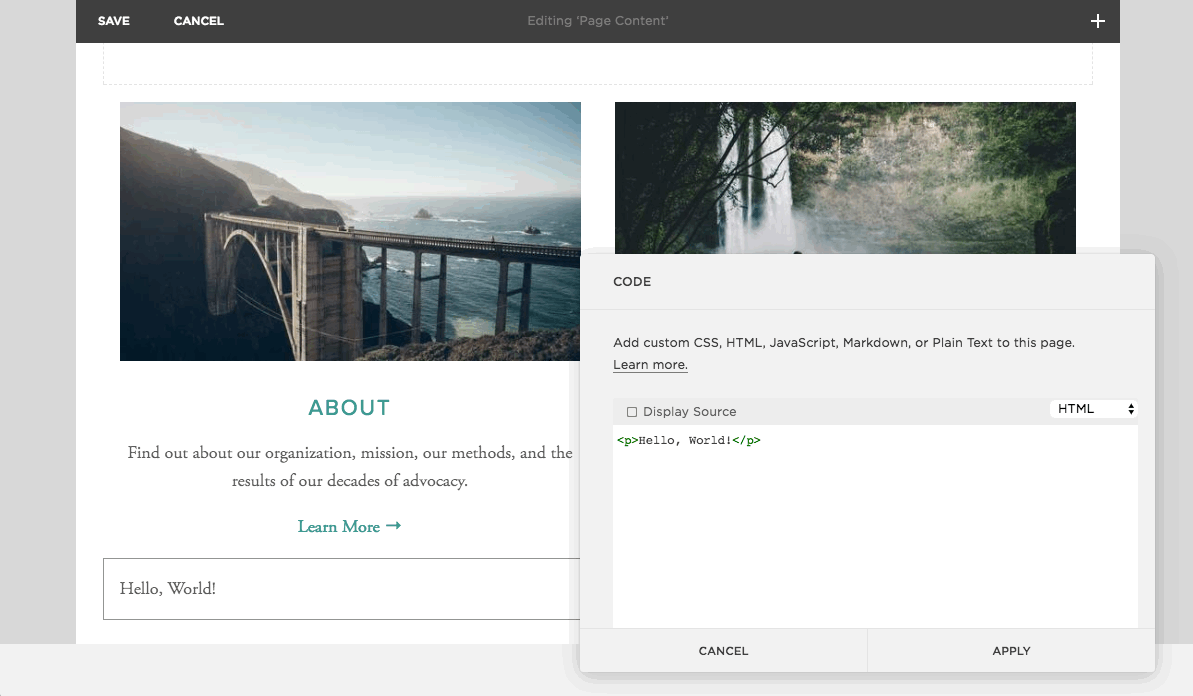Apply the code block changes
The image size is (1193, 696).
pyautogui.click(x=1011, y=651)
